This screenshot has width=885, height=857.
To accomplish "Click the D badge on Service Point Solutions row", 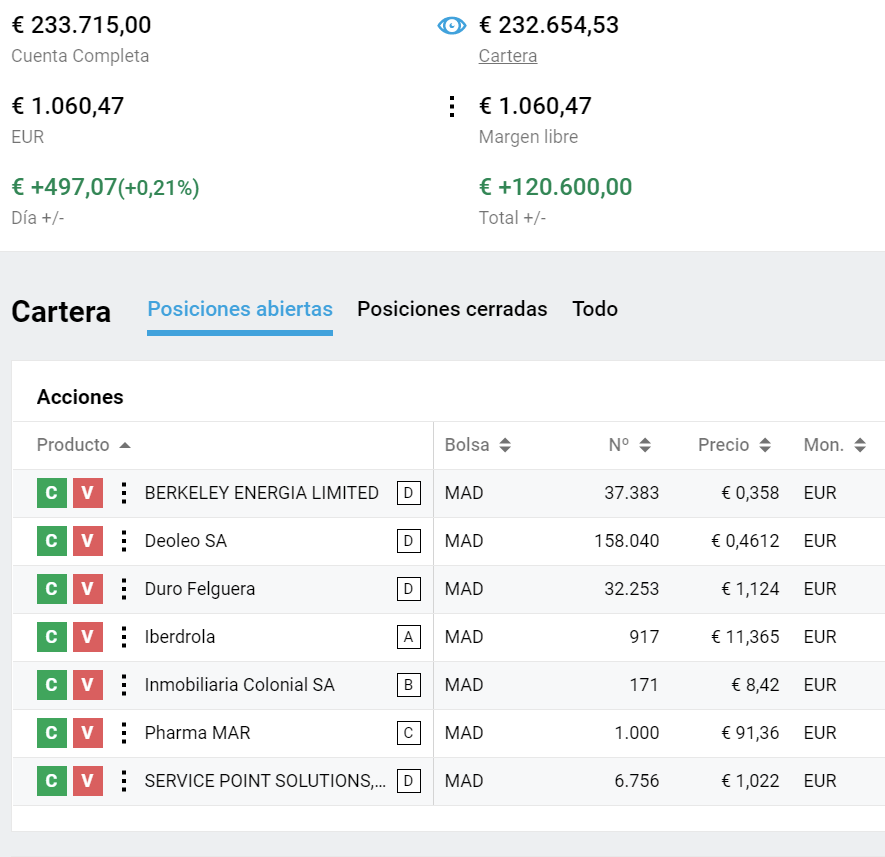I will (409, 781).
